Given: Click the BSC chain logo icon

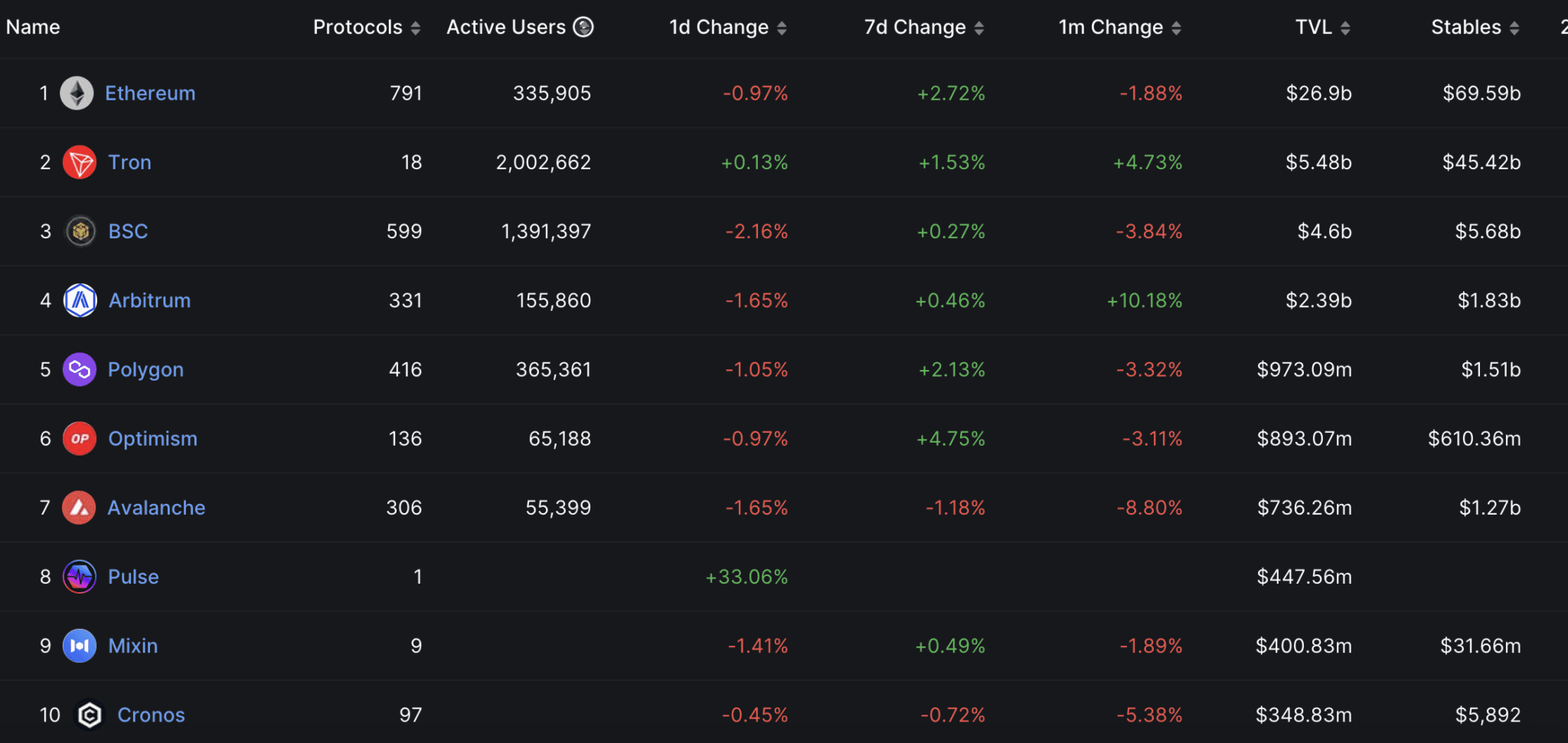Looking at the screenshot, I should coord(80,231).
